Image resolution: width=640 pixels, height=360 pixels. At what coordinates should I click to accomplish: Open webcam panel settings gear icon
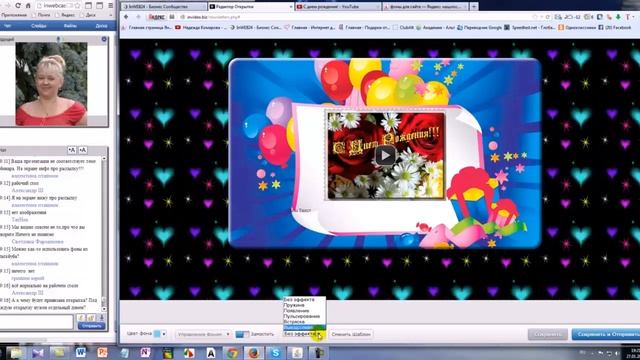point(104,39)
